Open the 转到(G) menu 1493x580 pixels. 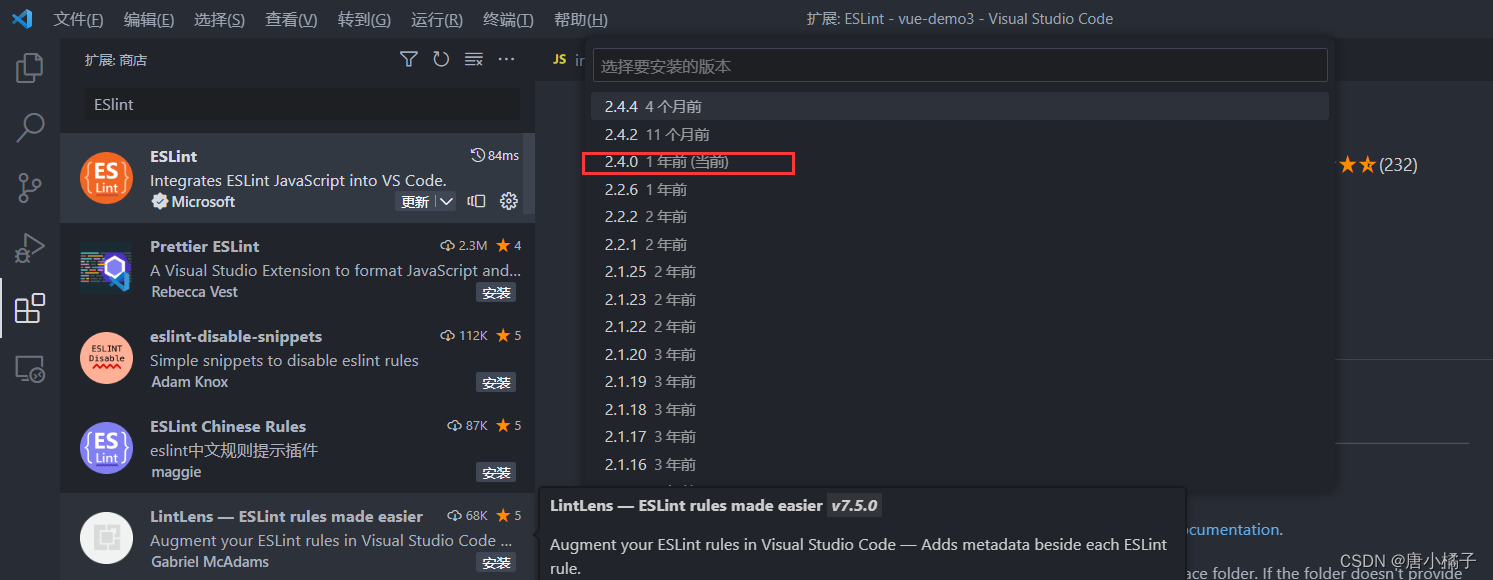pyautogui.click(x=364, y=19)
